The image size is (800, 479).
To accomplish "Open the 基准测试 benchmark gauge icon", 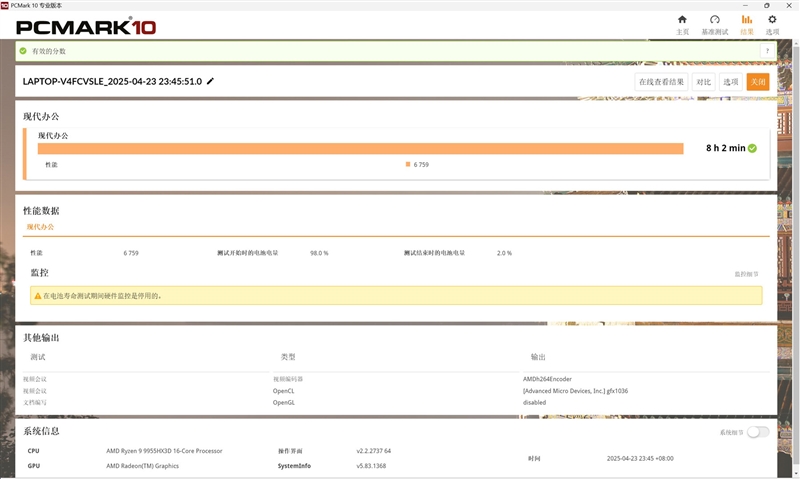I will pyautogui.click(x=714, y=20).
